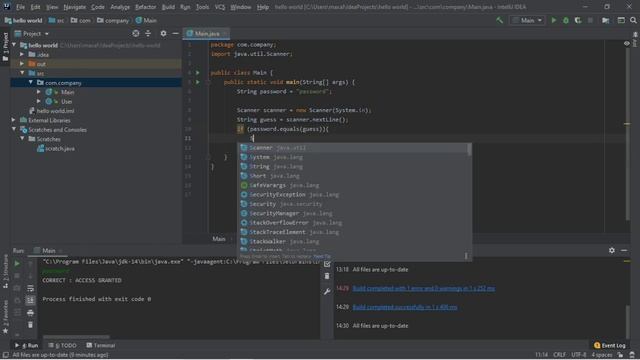
Task: Collapse the com.company package
Action: tap(31, 82)
